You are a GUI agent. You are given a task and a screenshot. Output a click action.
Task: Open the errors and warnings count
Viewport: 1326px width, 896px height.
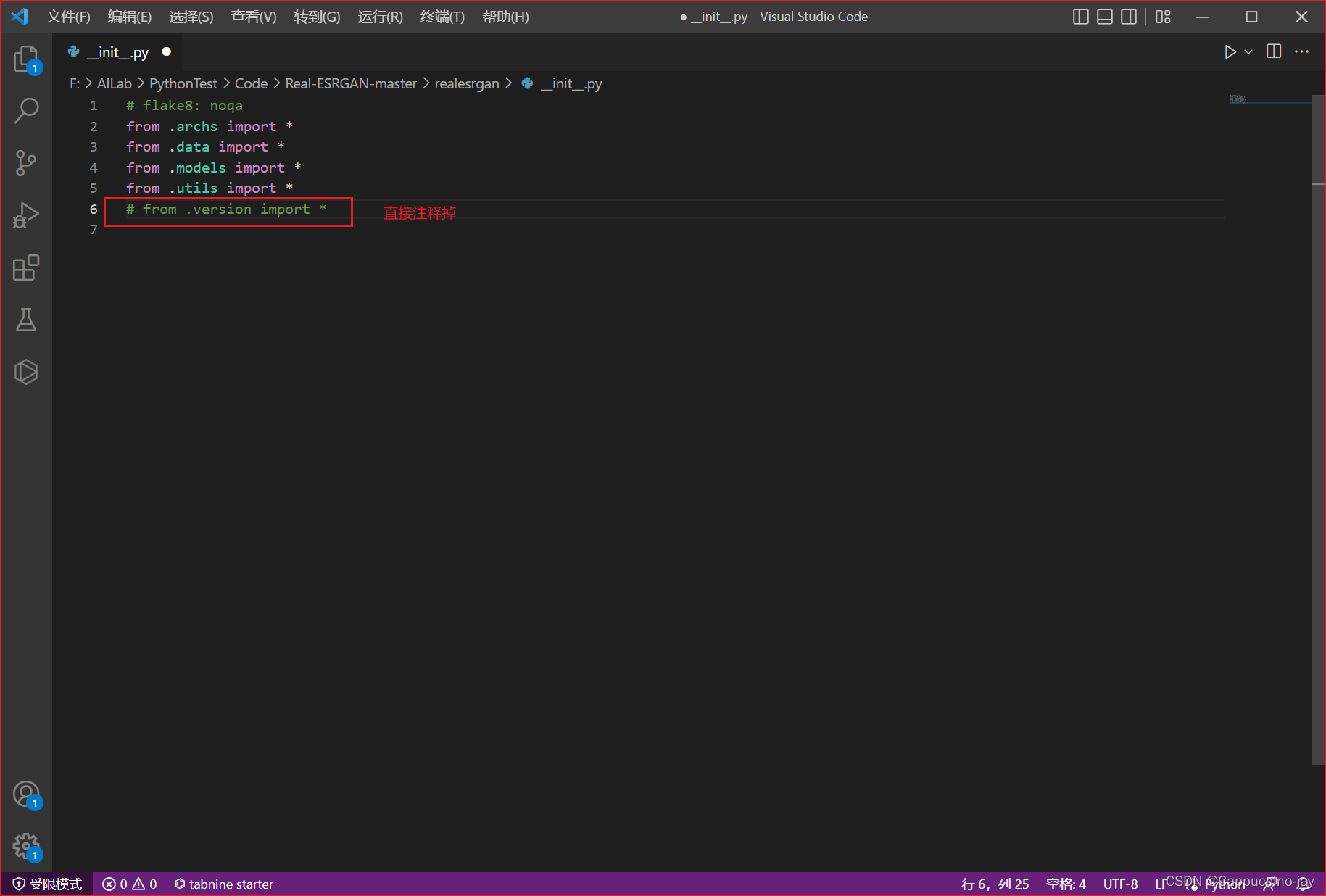[130, 884]
